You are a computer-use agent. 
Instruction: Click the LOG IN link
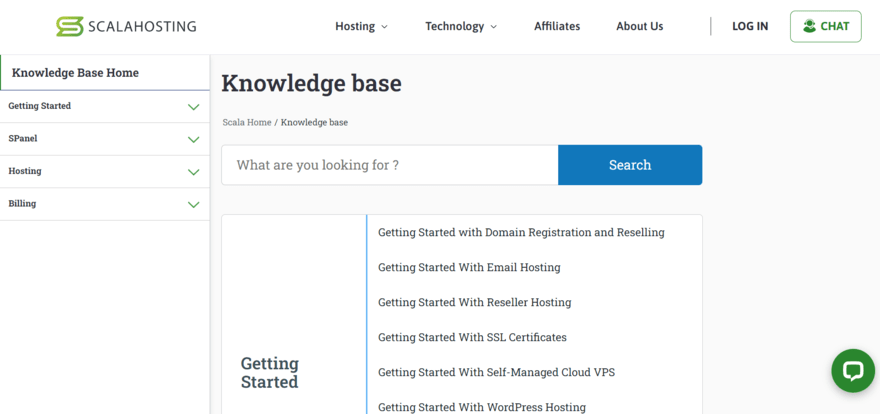click(x=750, y=26)
